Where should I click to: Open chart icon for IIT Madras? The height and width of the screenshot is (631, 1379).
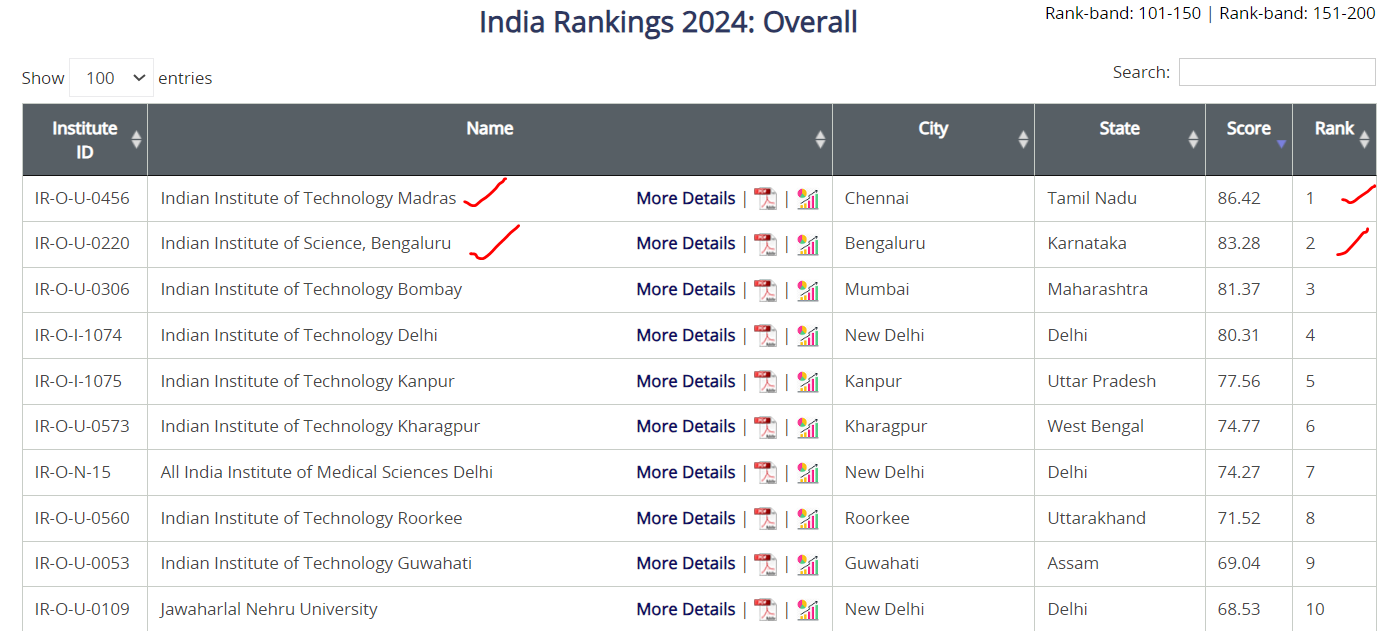(x=808, y=198)
